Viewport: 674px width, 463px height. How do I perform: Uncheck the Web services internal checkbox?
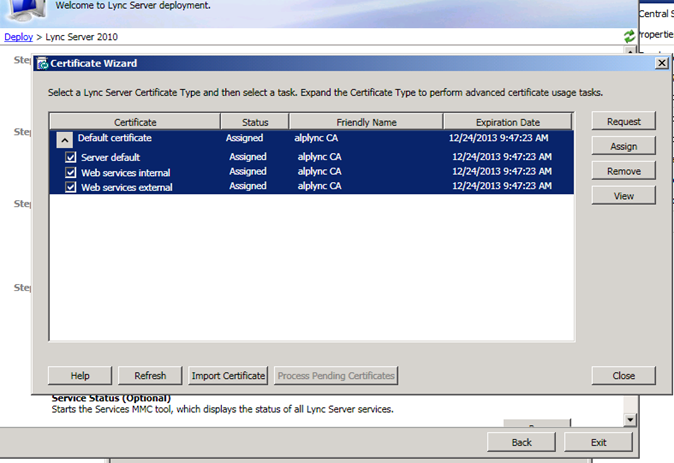70,173
